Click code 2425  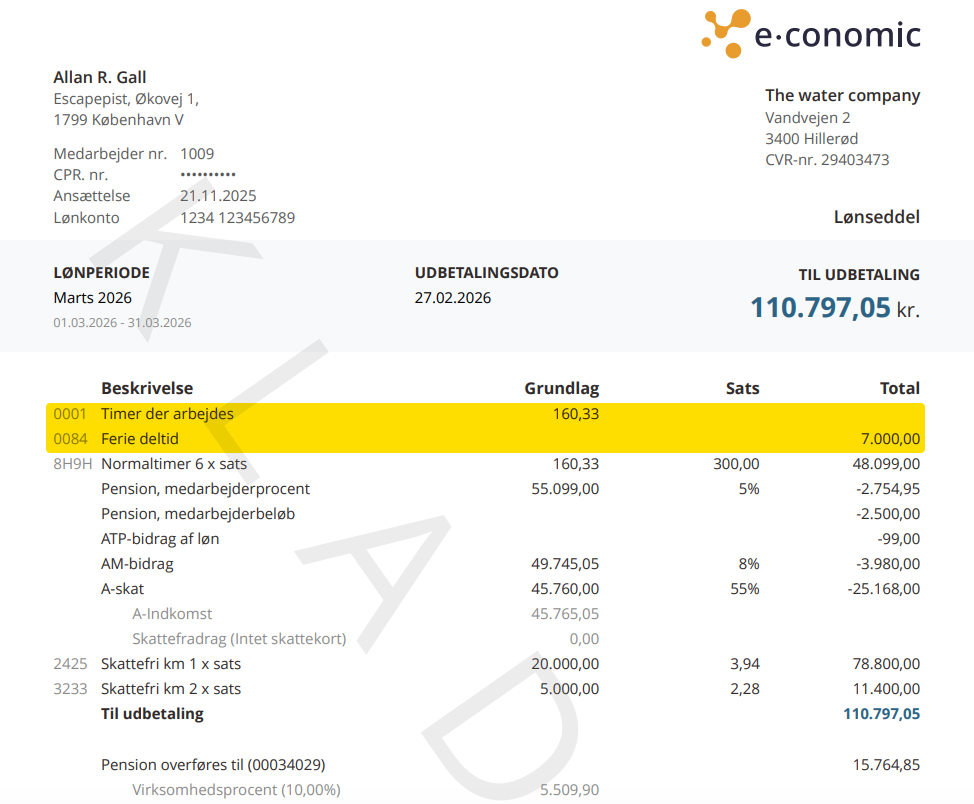point(70,664)
